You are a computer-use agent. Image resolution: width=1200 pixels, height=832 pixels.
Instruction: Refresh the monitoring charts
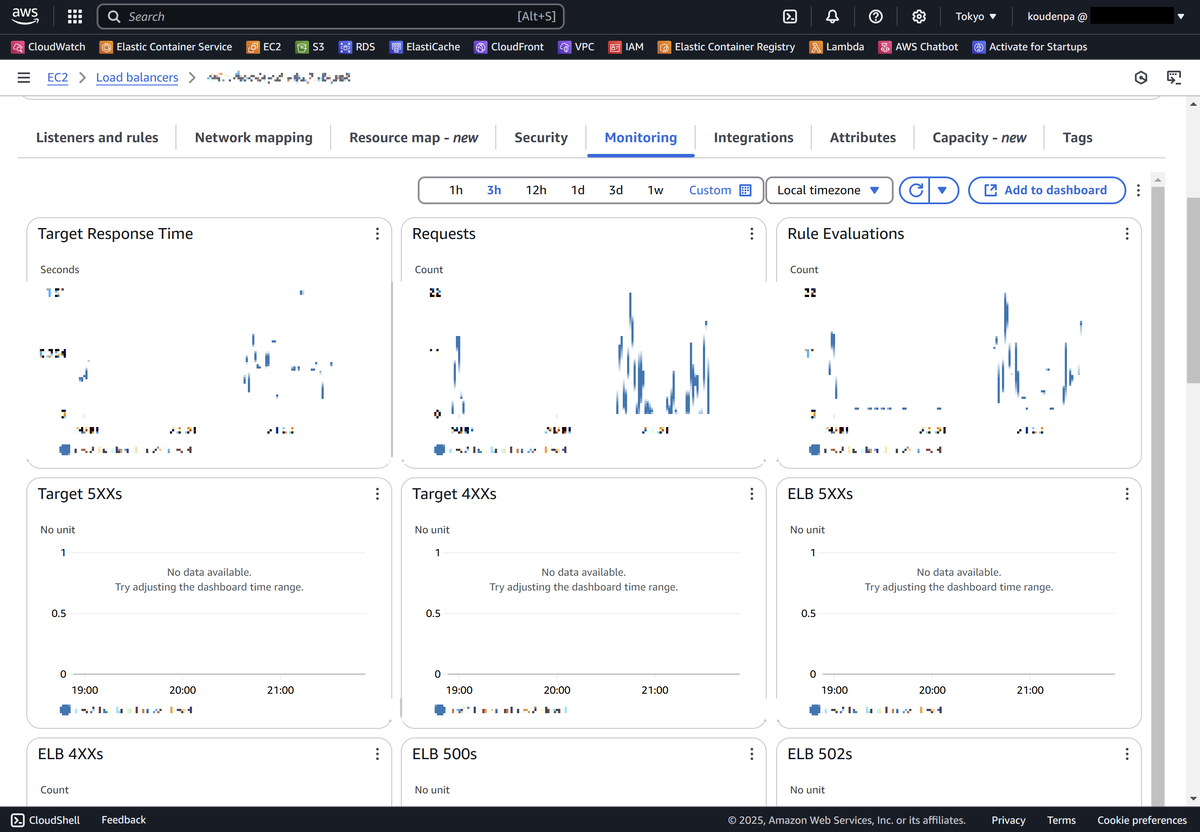point(915,189)
